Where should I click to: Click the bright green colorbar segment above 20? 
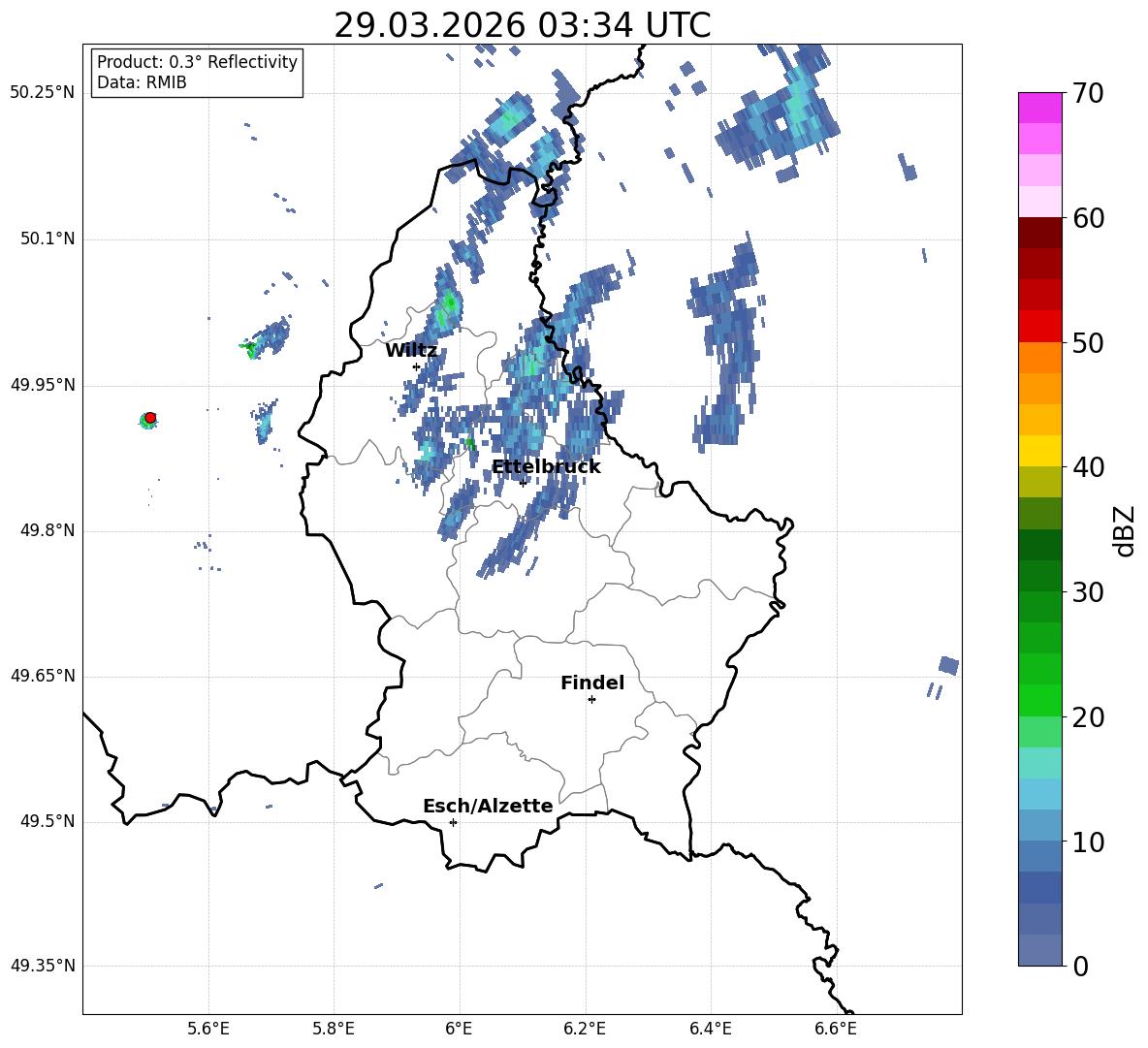point(1039,700)
